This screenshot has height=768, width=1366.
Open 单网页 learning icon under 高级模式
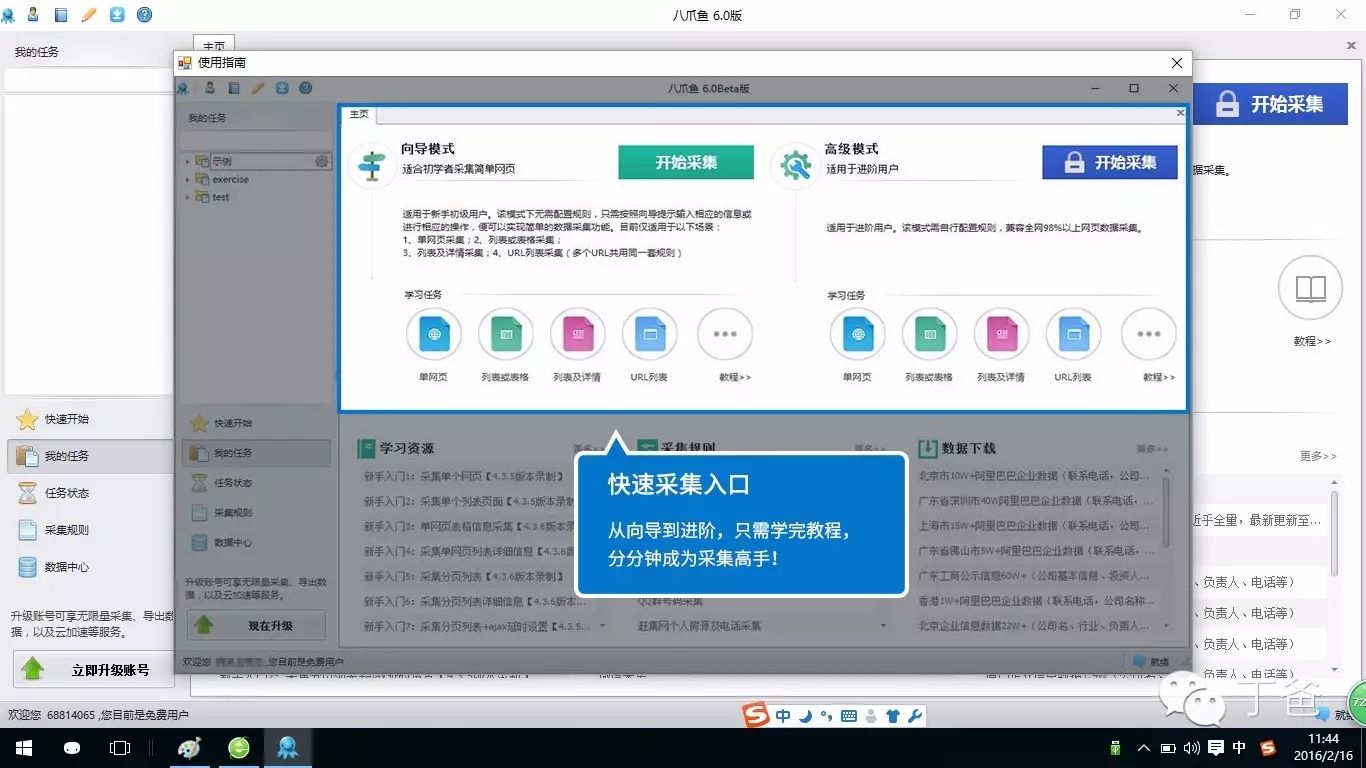click(858, 335)
